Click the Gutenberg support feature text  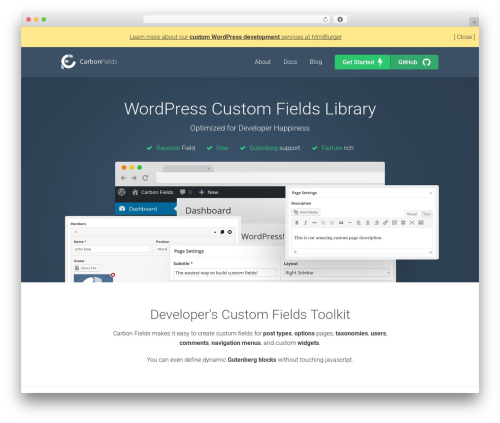point(275,148)
